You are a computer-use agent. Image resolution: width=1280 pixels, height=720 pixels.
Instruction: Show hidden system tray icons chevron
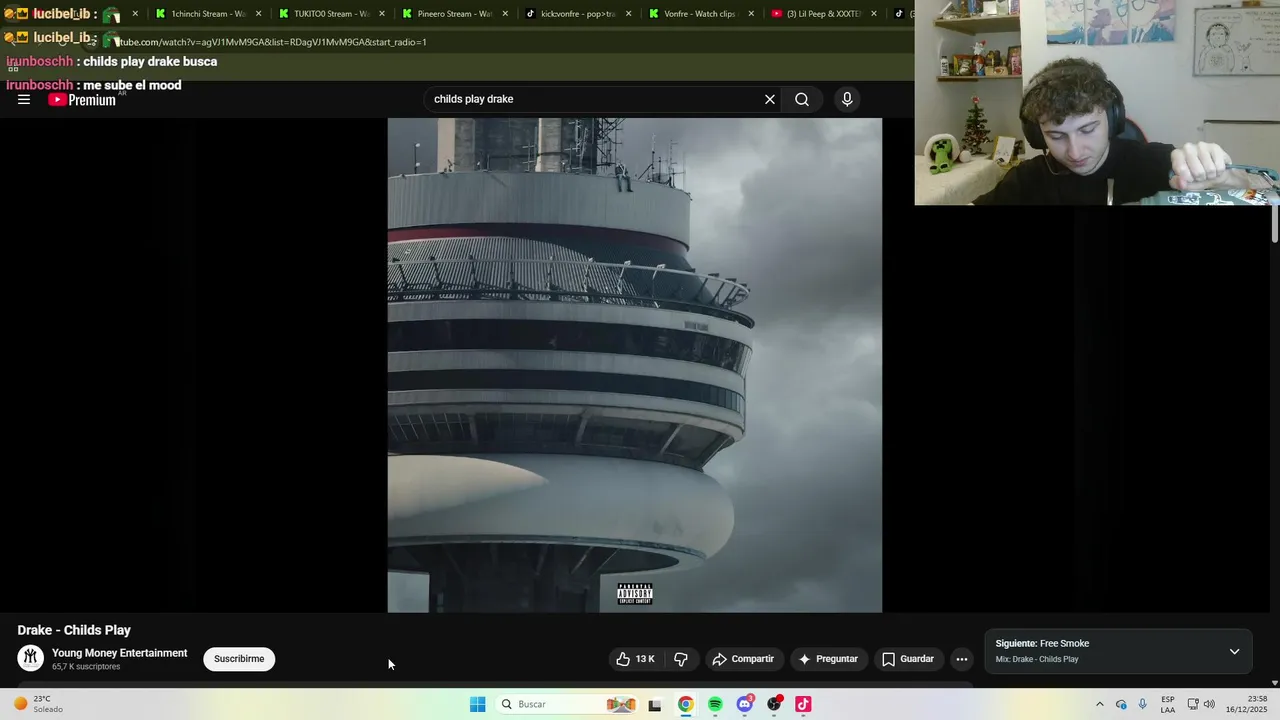click(x=1100, y=704)
